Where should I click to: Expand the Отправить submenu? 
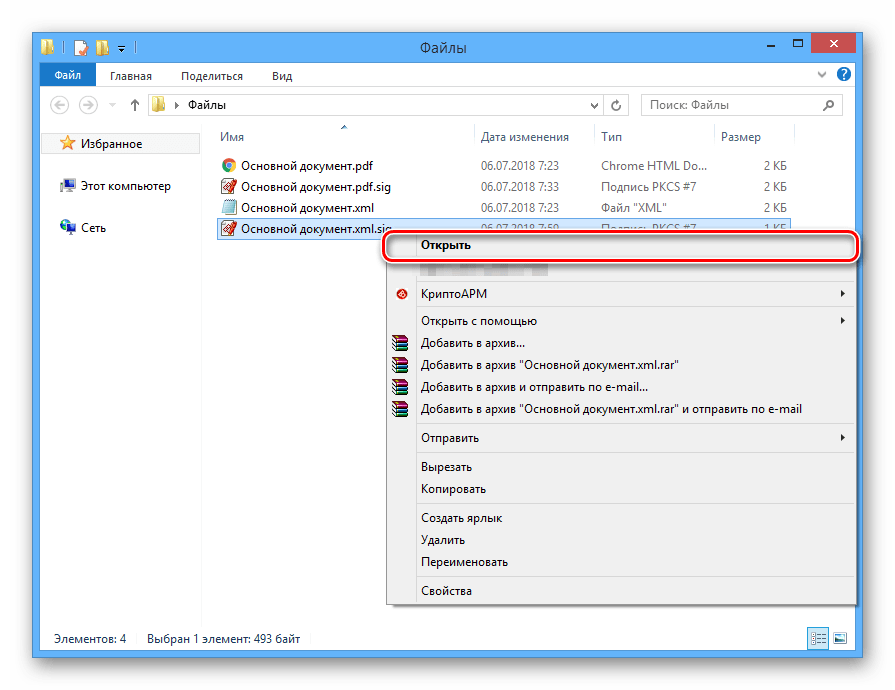coord(842,438)
